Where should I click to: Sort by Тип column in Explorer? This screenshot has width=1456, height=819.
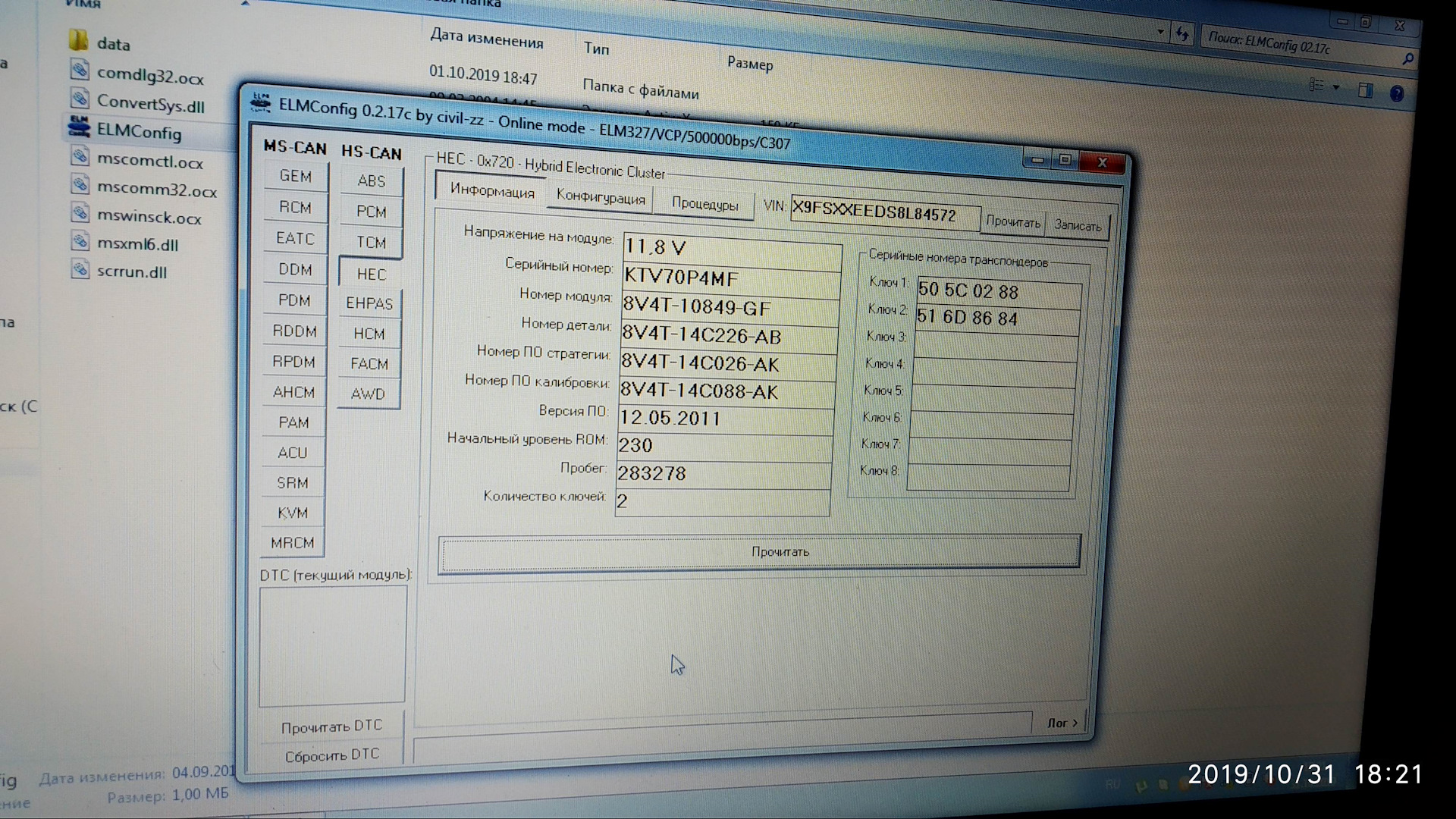[x=597, y=49]
